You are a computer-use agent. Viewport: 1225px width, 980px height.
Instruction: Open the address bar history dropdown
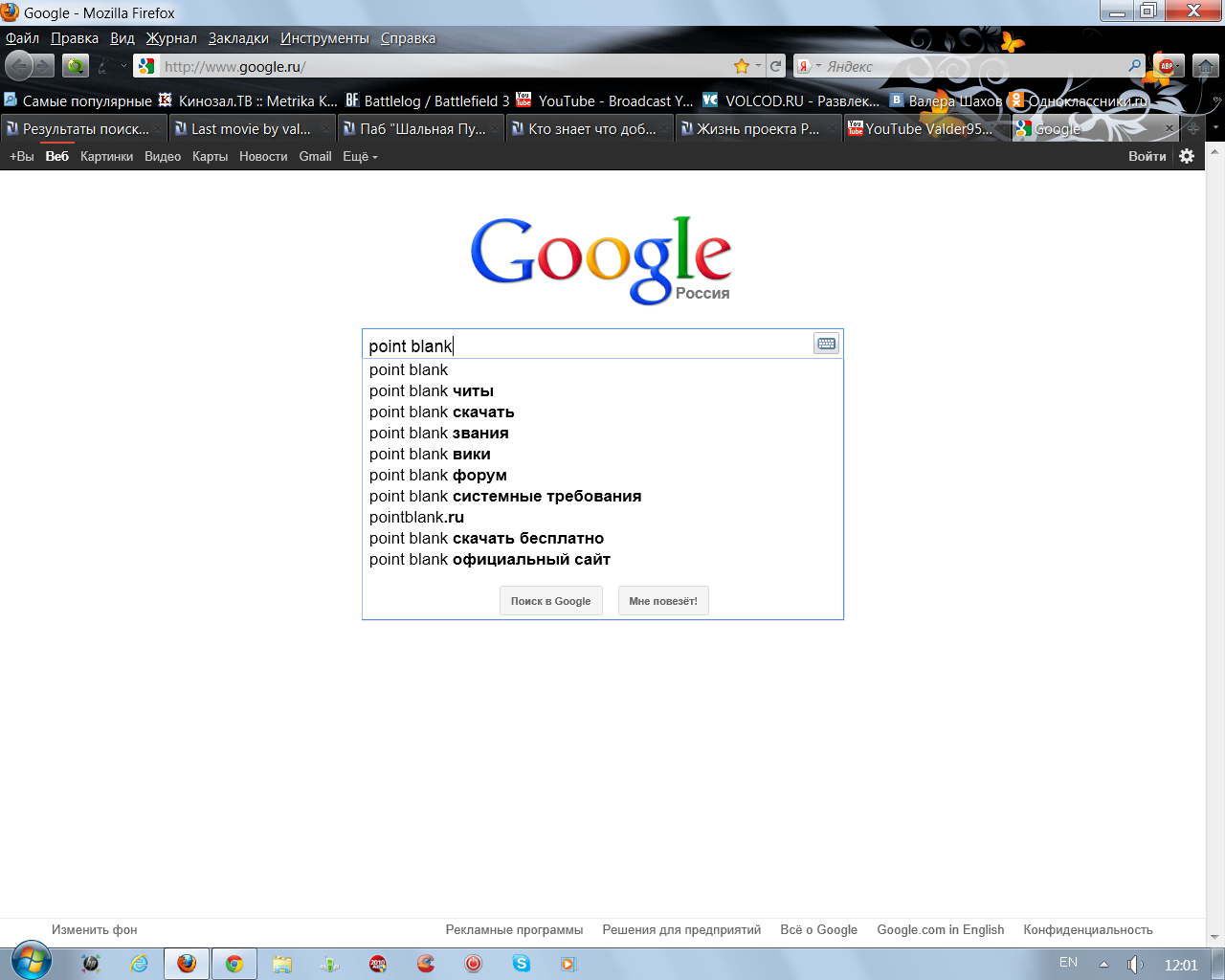pyautogui.click(x=758, y=66)
